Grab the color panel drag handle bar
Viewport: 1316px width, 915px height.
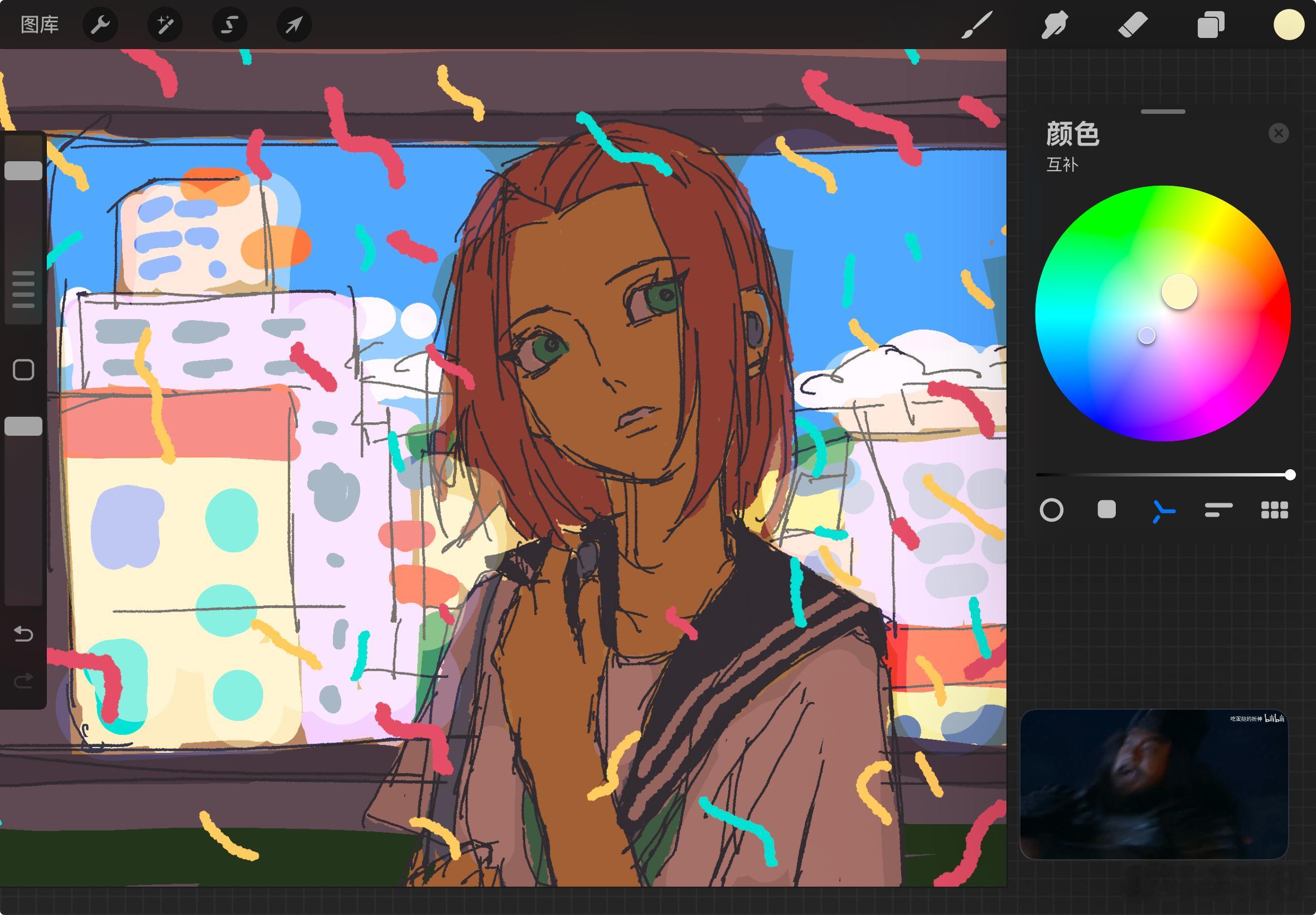click(1163, 111)
